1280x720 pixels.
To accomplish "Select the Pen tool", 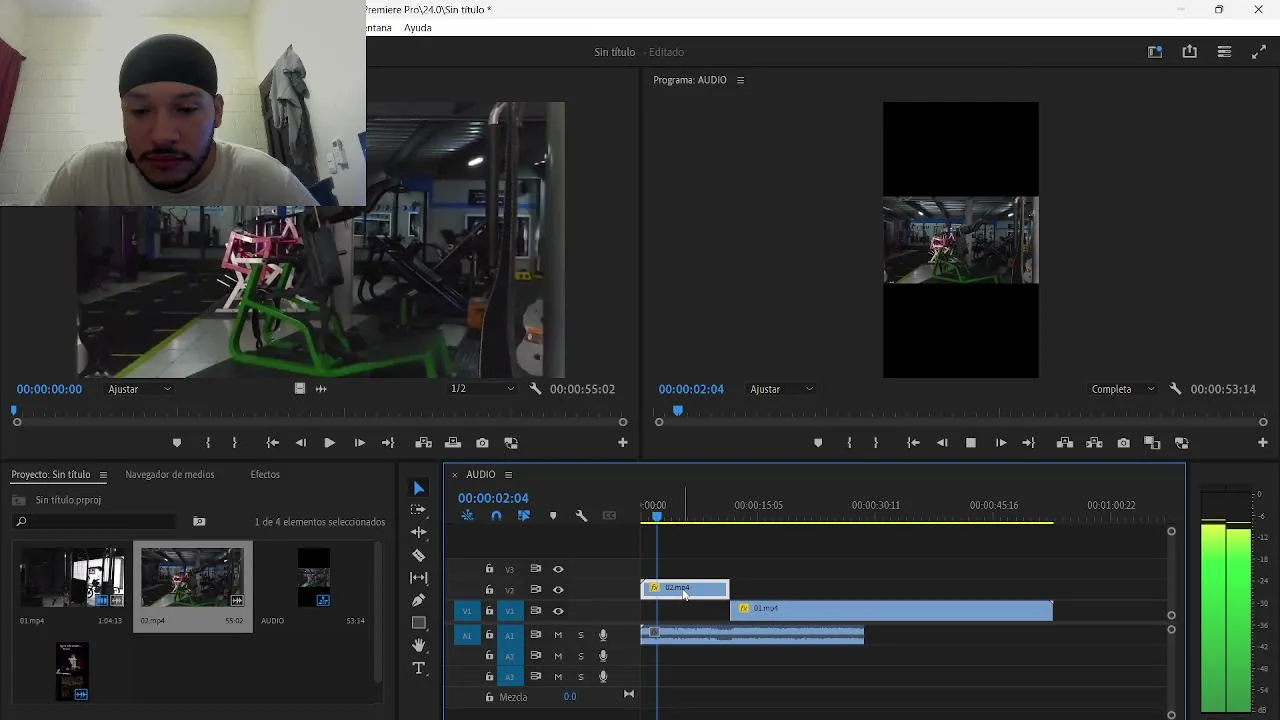I will coord(418,600).
